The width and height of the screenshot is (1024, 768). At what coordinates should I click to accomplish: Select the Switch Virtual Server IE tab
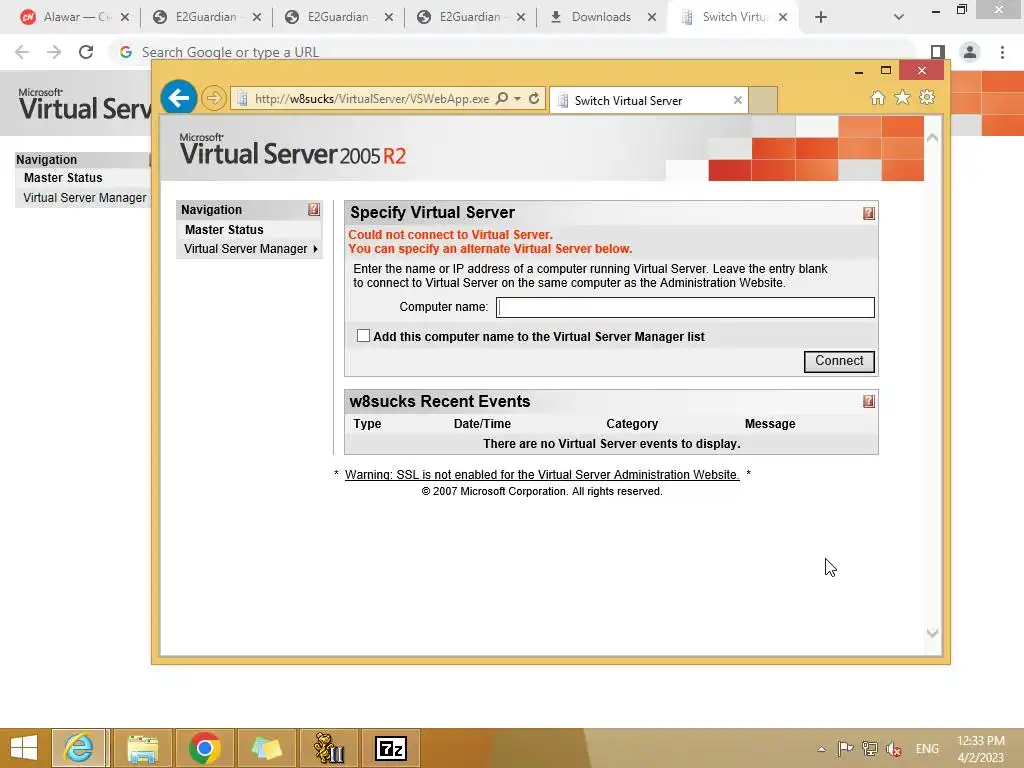(647, 101)
